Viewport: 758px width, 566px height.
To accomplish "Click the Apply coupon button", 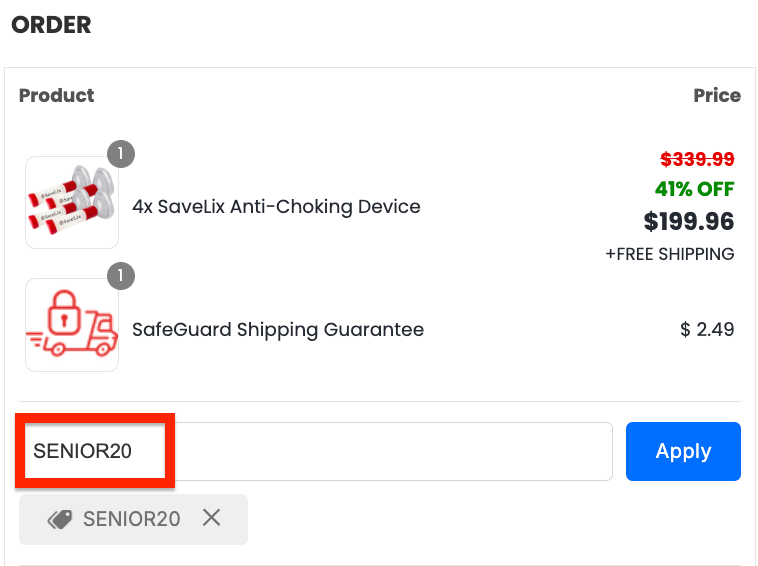I will point(683,451).
